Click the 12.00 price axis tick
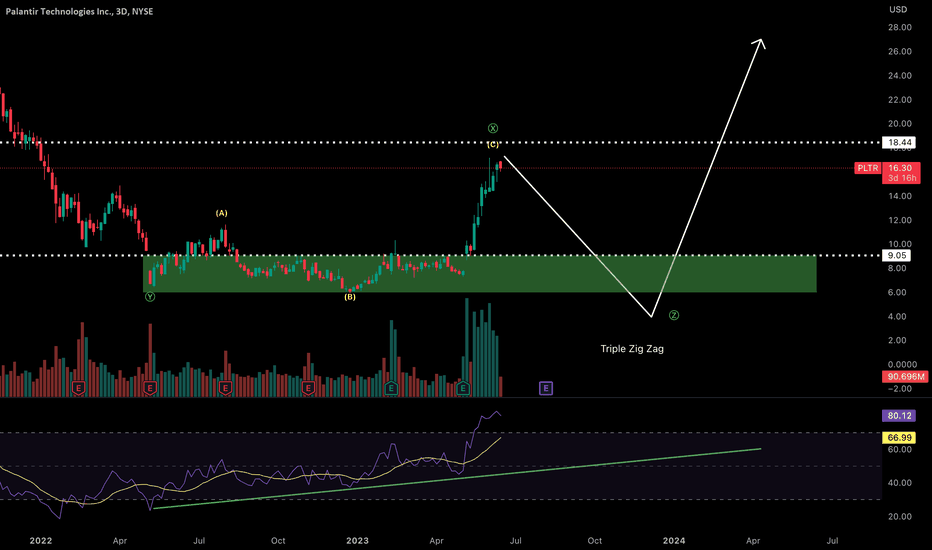This screenshot has height=550, width=932. [x=900, y=220]
